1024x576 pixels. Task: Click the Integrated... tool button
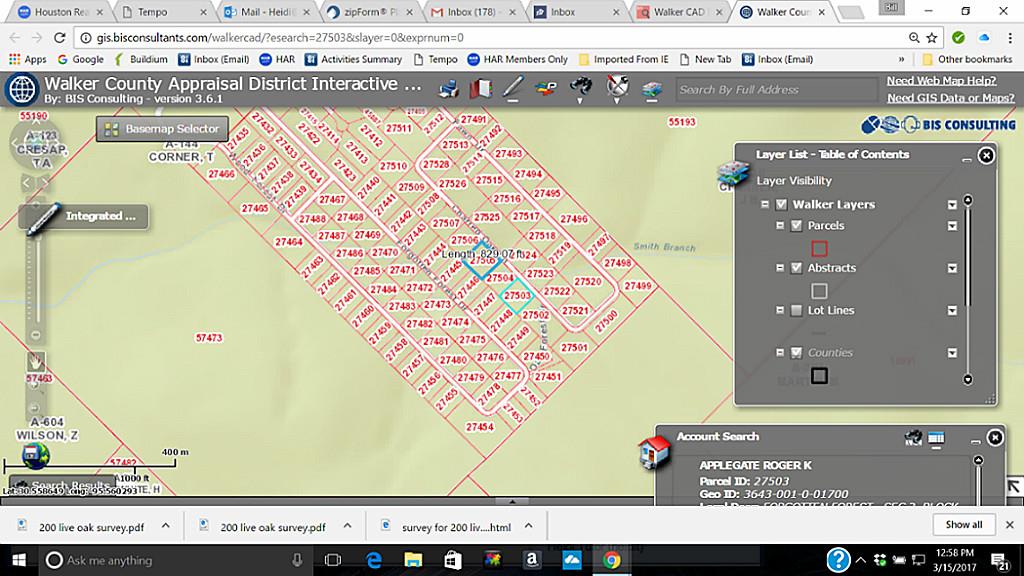[86, 216]
